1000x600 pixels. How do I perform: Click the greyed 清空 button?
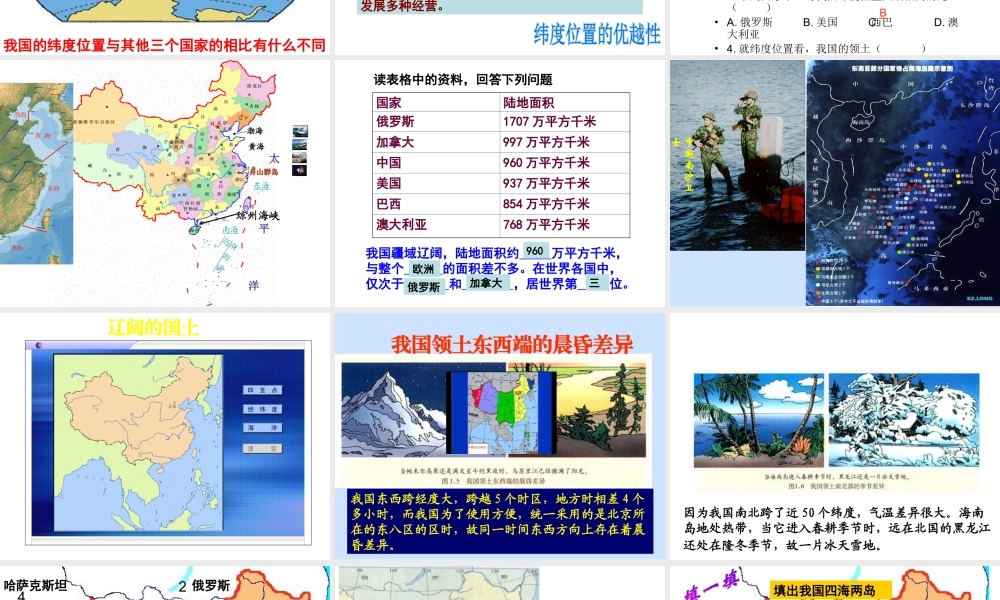coord(262,448)
